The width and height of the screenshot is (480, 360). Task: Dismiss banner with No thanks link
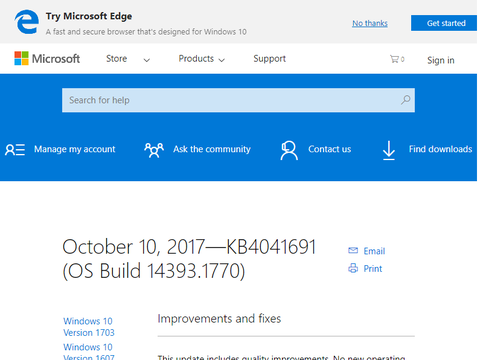pos(370,23)
